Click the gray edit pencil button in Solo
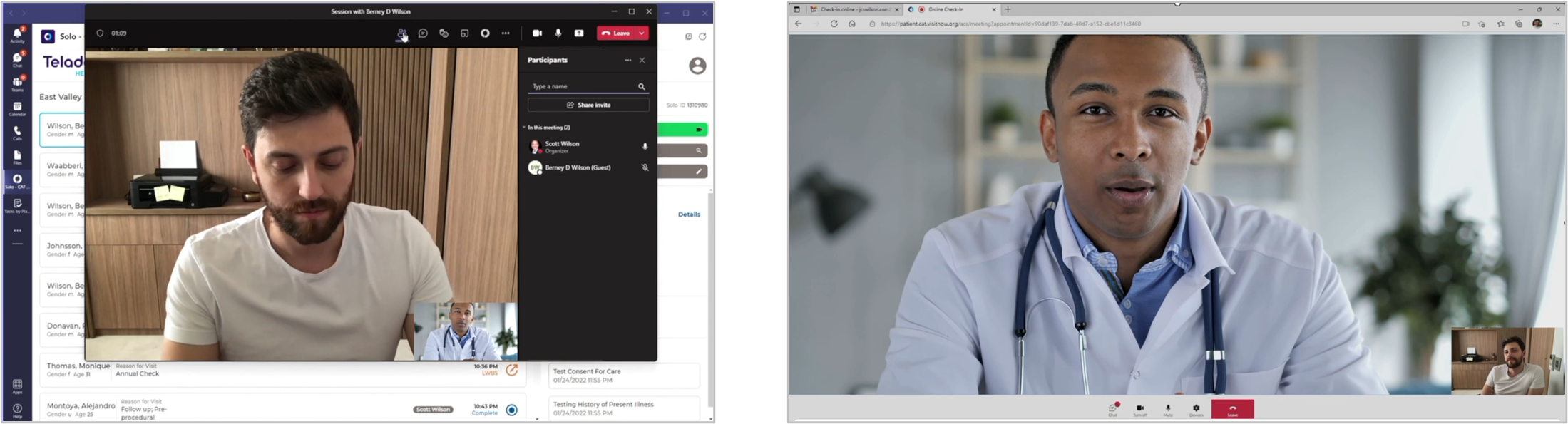The height and width of the screenshot is (424, 1568). 682,172
